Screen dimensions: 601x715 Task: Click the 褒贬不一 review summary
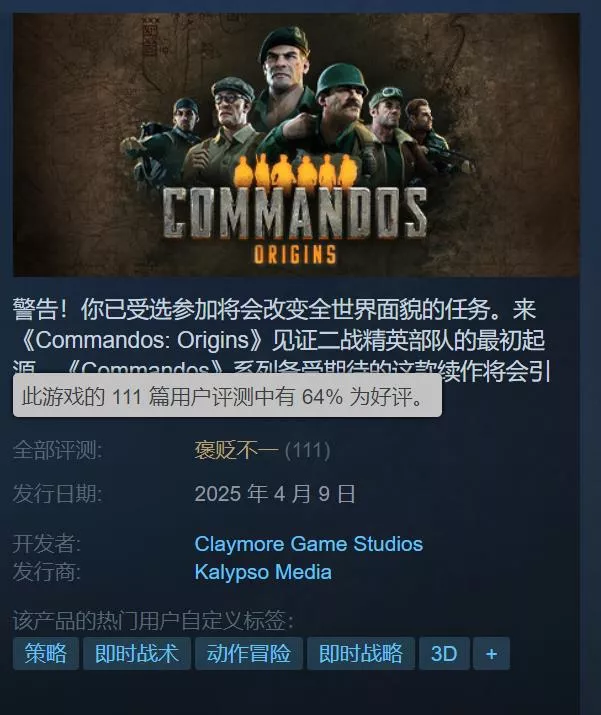click(236, 451)
